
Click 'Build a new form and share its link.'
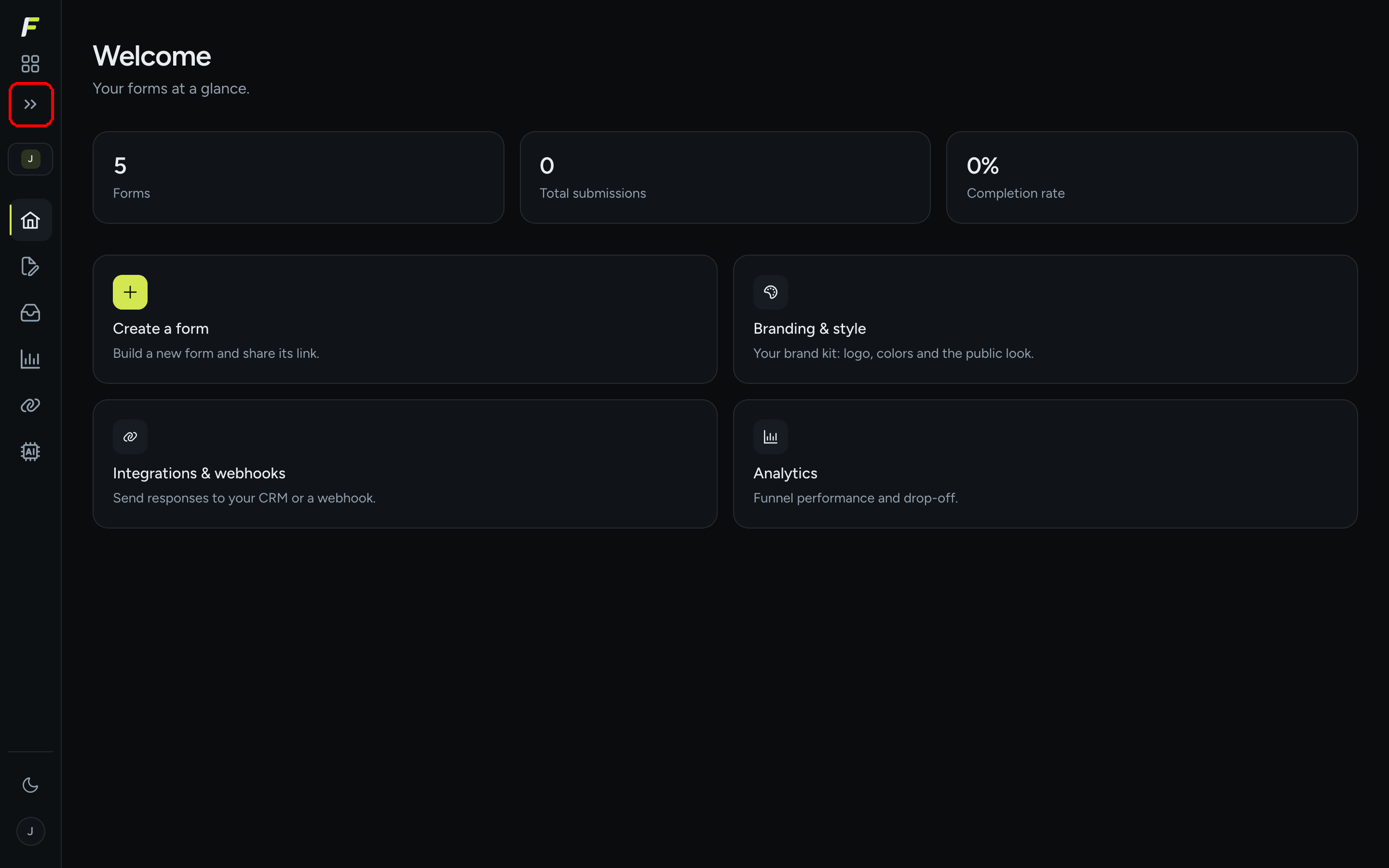point(216,353)
